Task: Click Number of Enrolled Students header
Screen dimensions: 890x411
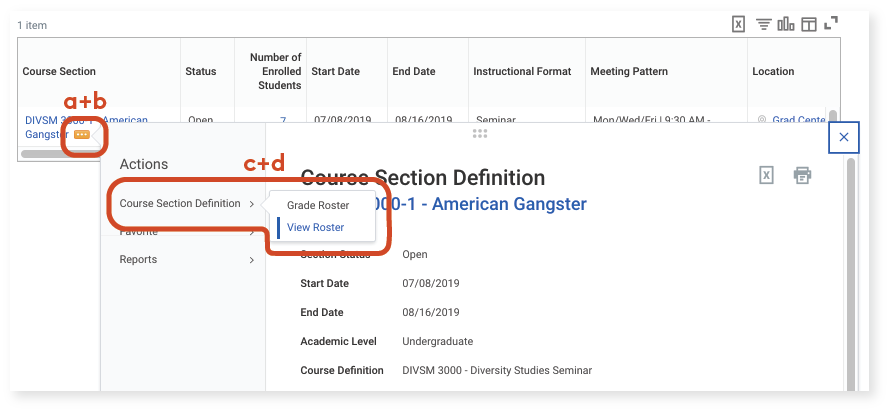Action: [275, 72]
